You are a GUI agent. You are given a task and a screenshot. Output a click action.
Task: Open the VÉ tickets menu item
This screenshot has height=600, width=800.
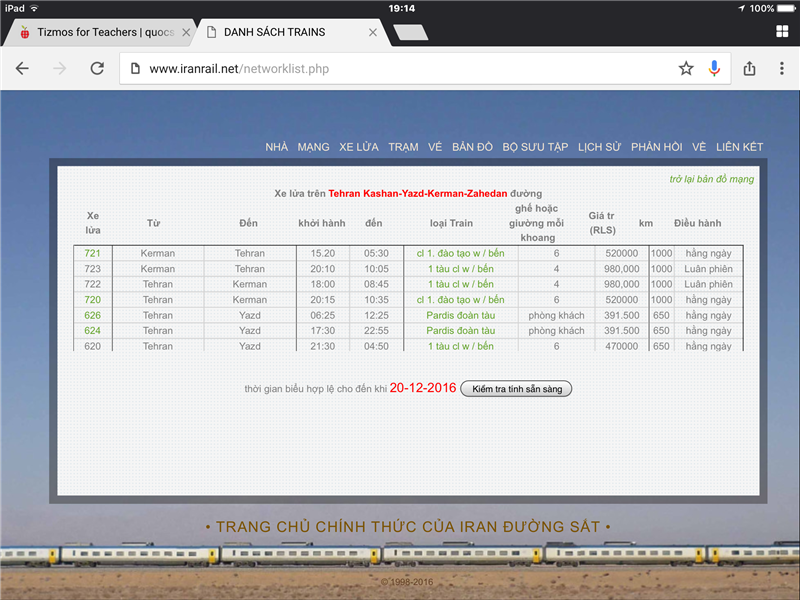[x=435, y=147]
